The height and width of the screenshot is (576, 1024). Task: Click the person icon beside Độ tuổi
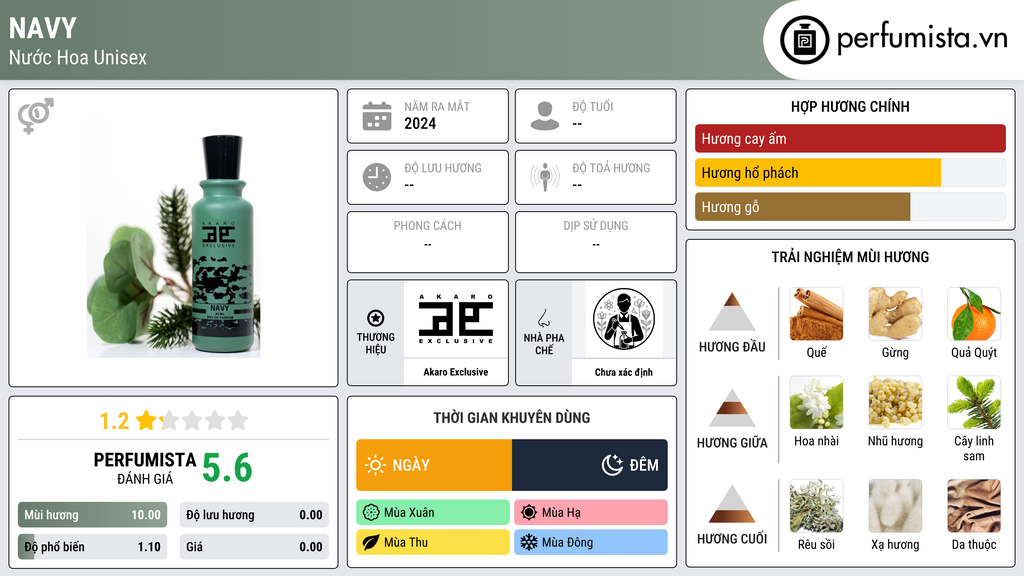click(x=545, y=116)
